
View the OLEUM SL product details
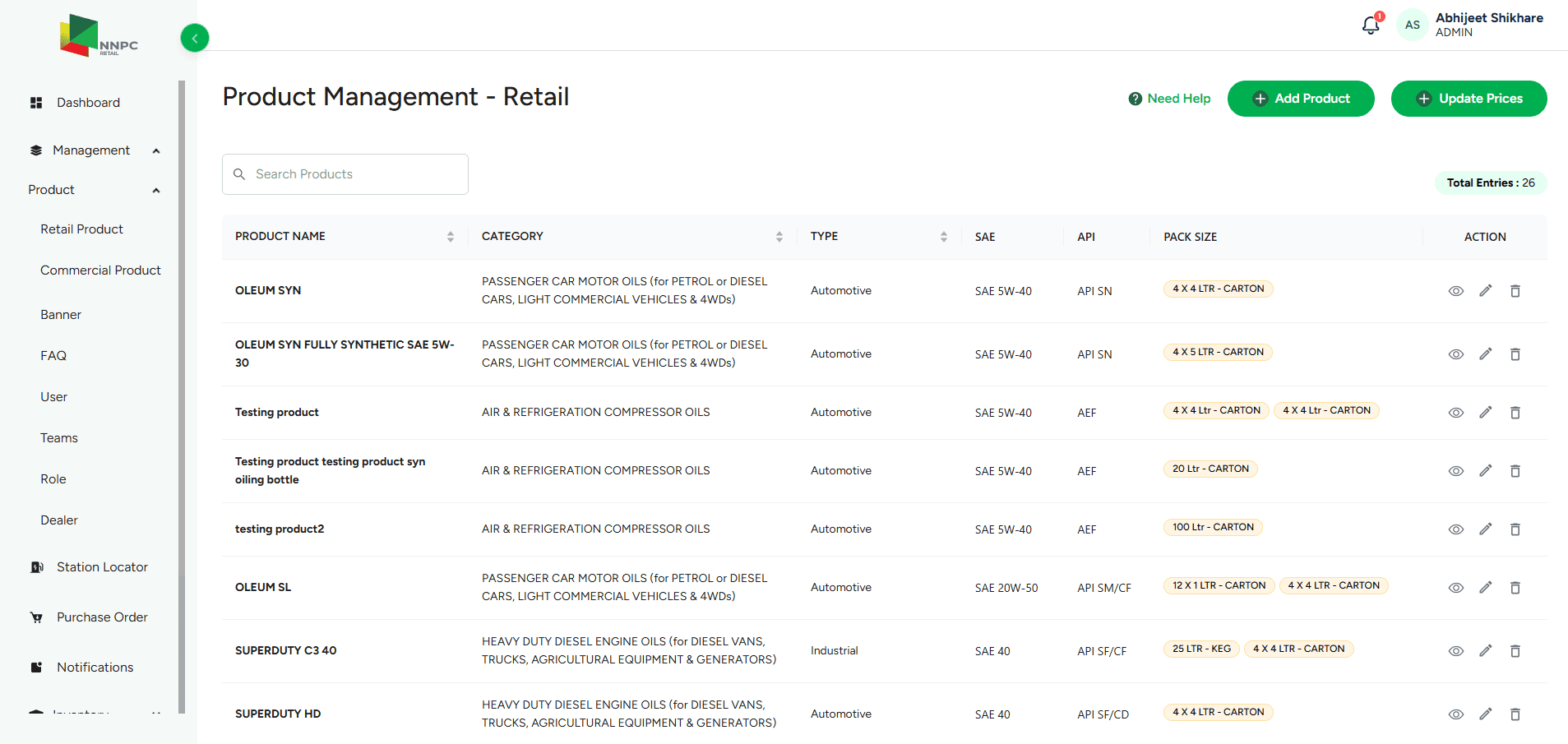pyautogui.click(x=1455, y=588)
